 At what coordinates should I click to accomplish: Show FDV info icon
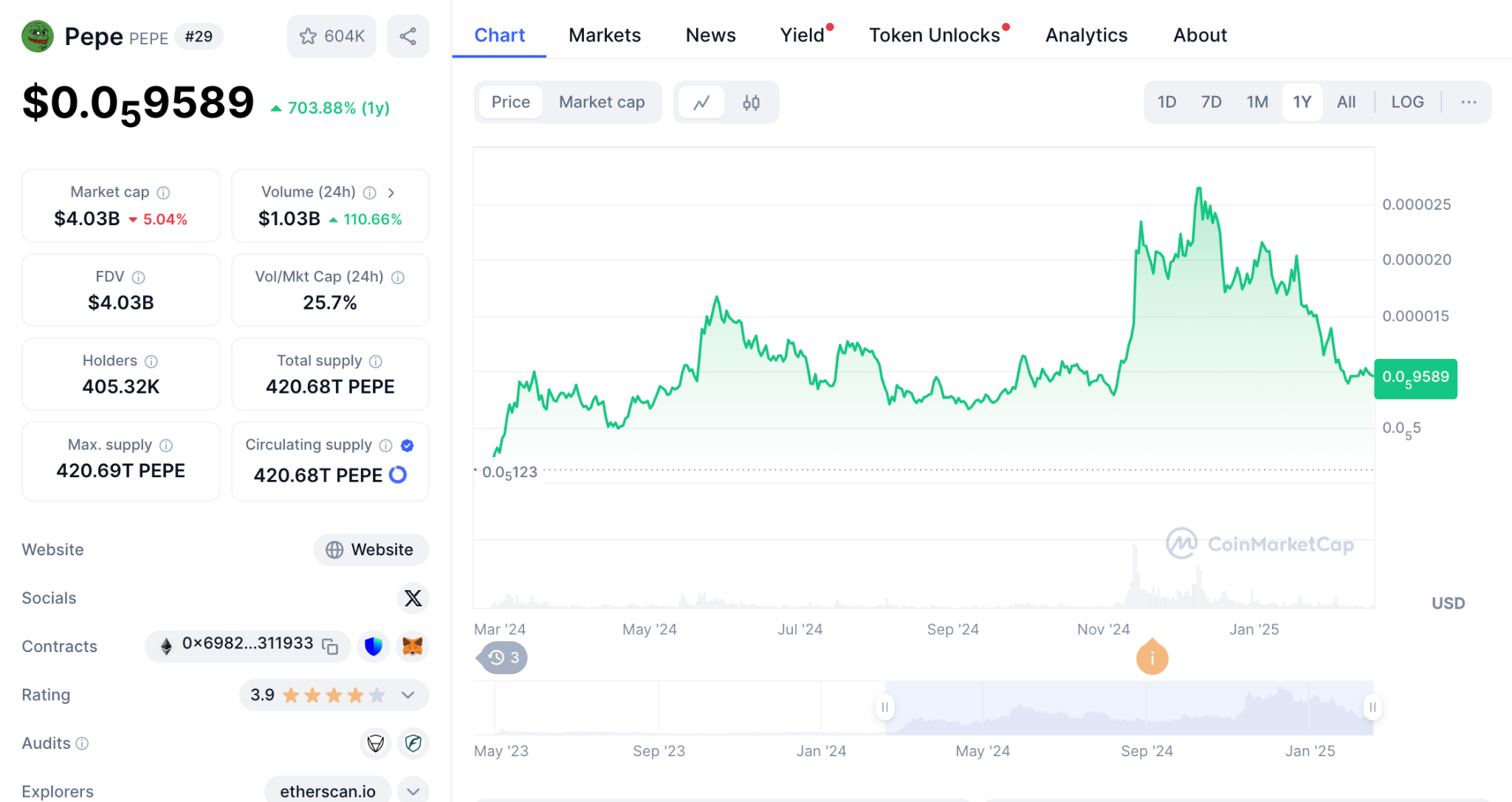139,278
